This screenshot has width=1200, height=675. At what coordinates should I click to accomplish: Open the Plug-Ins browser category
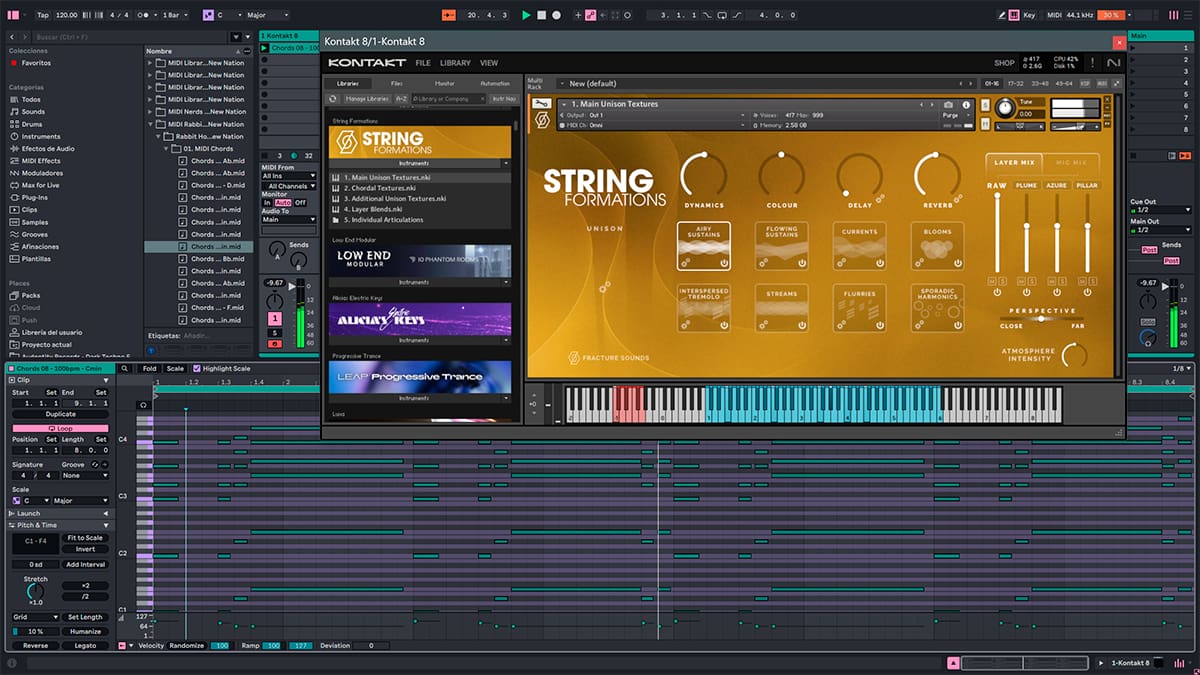[x=35, y=197]
